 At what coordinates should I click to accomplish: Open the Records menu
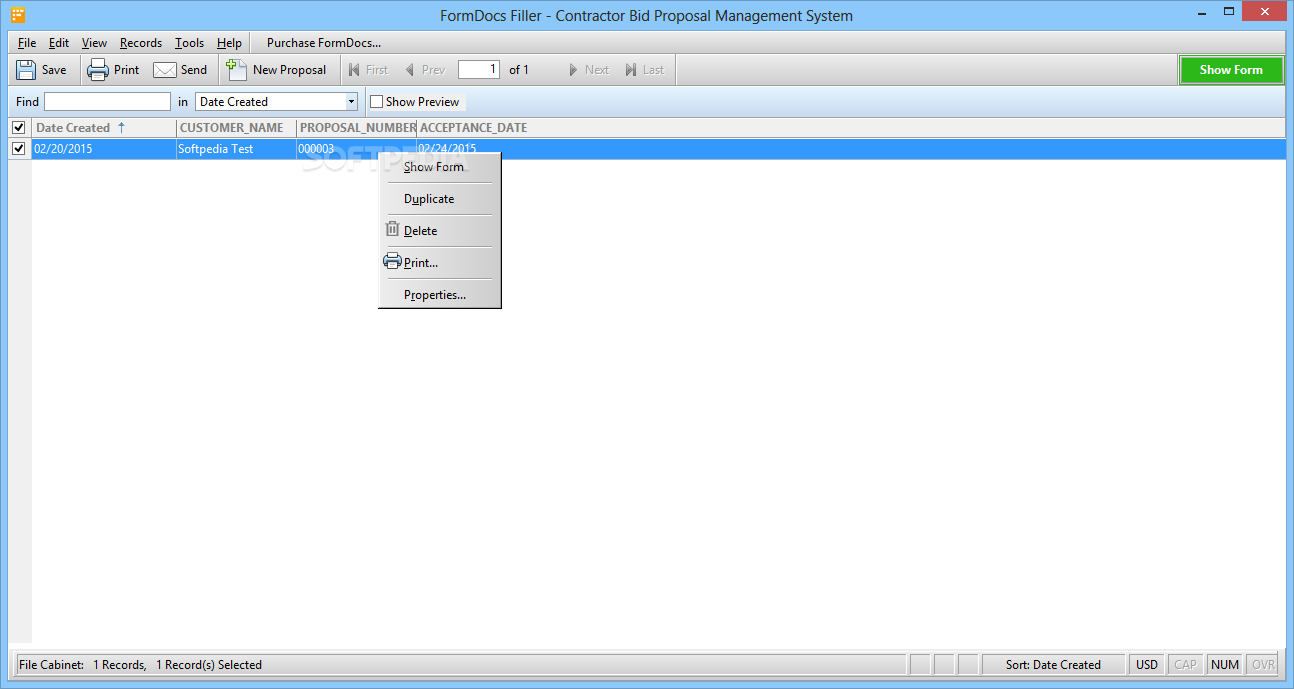[141, 43]
